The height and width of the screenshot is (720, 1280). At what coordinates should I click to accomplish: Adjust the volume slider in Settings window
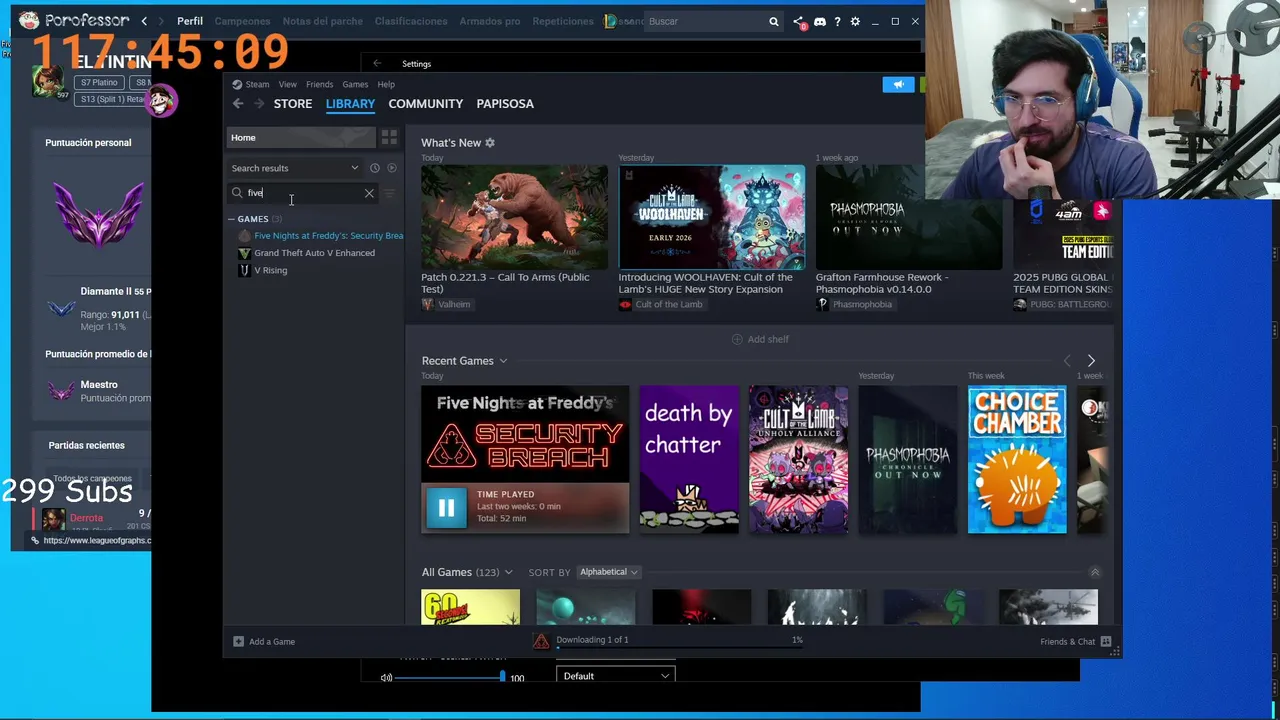[x=449, y=678]
